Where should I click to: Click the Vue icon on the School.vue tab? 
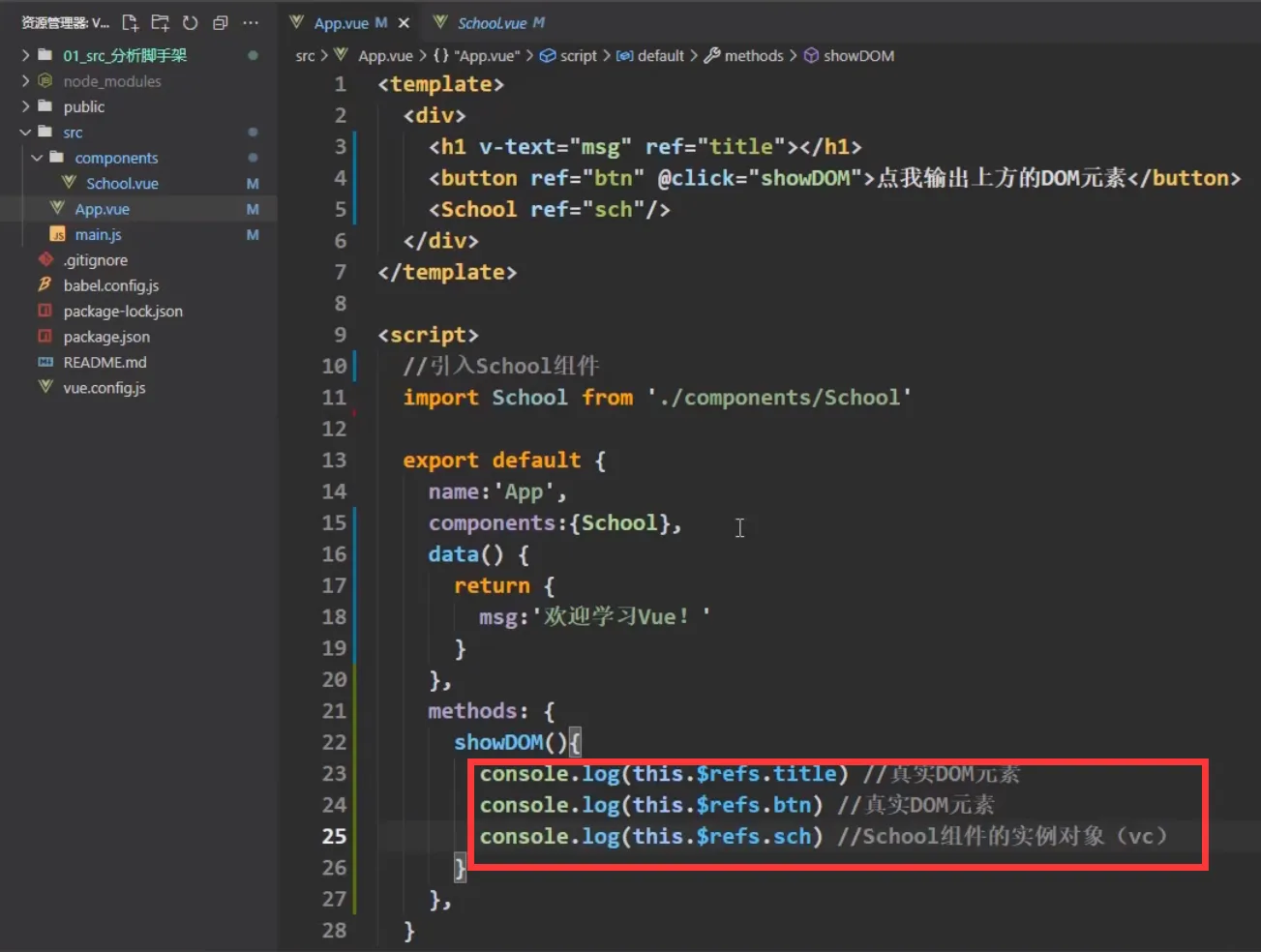coord(440,21)
